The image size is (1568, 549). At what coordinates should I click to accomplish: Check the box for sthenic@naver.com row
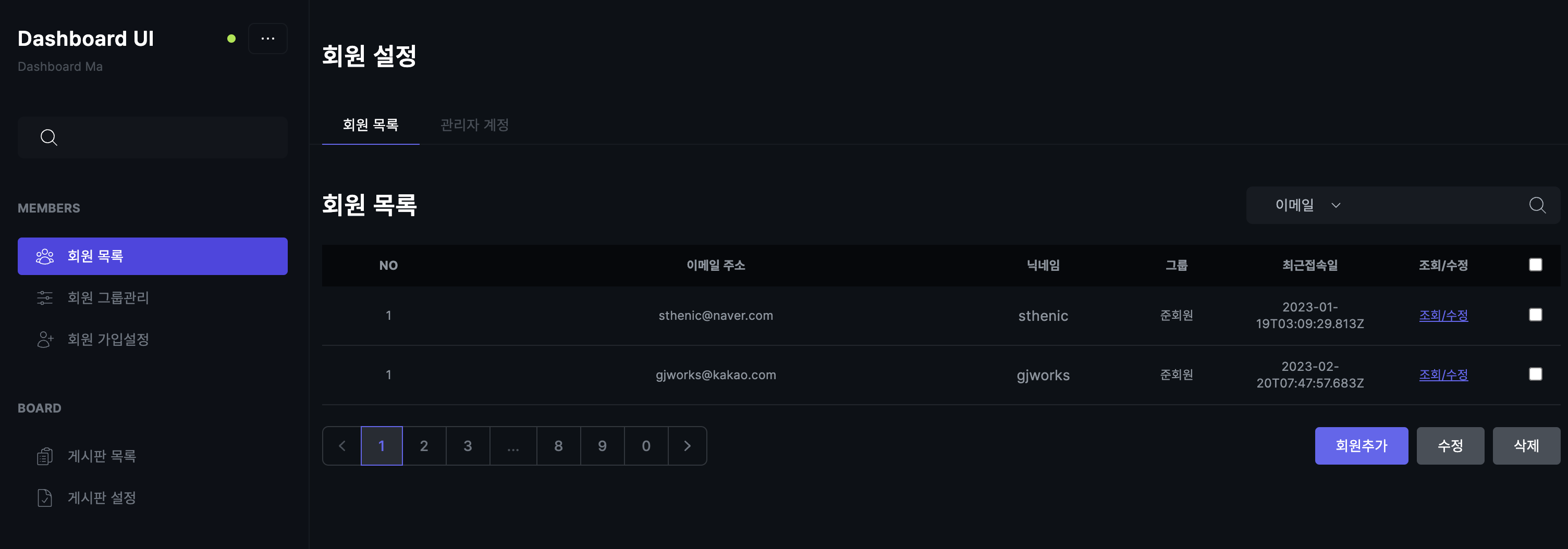(1536, 315)
